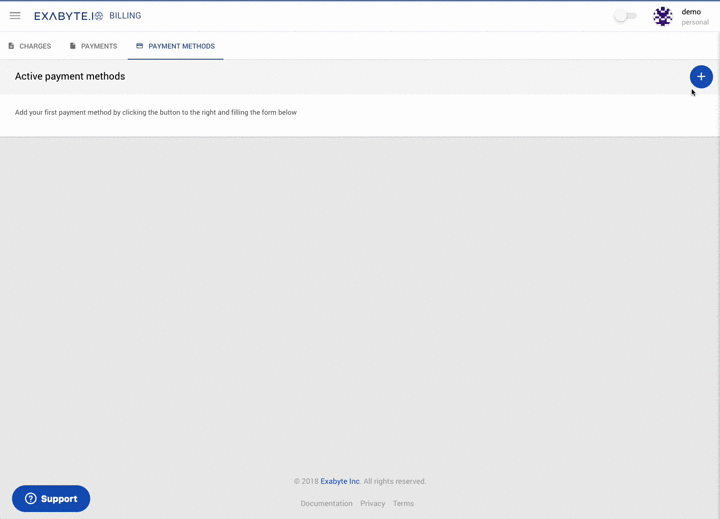The height and width of the screenshot is (519, 720).
Task: Open the Exabyte Inc link in footer
Action: 340,481
